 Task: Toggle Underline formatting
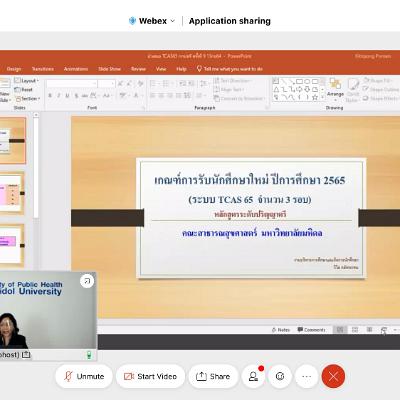[x=67, y=96]
